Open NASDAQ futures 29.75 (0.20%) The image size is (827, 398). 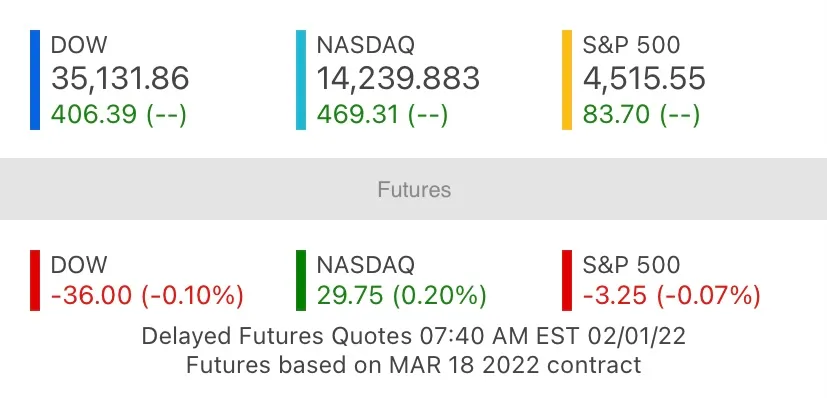[401, 296]
